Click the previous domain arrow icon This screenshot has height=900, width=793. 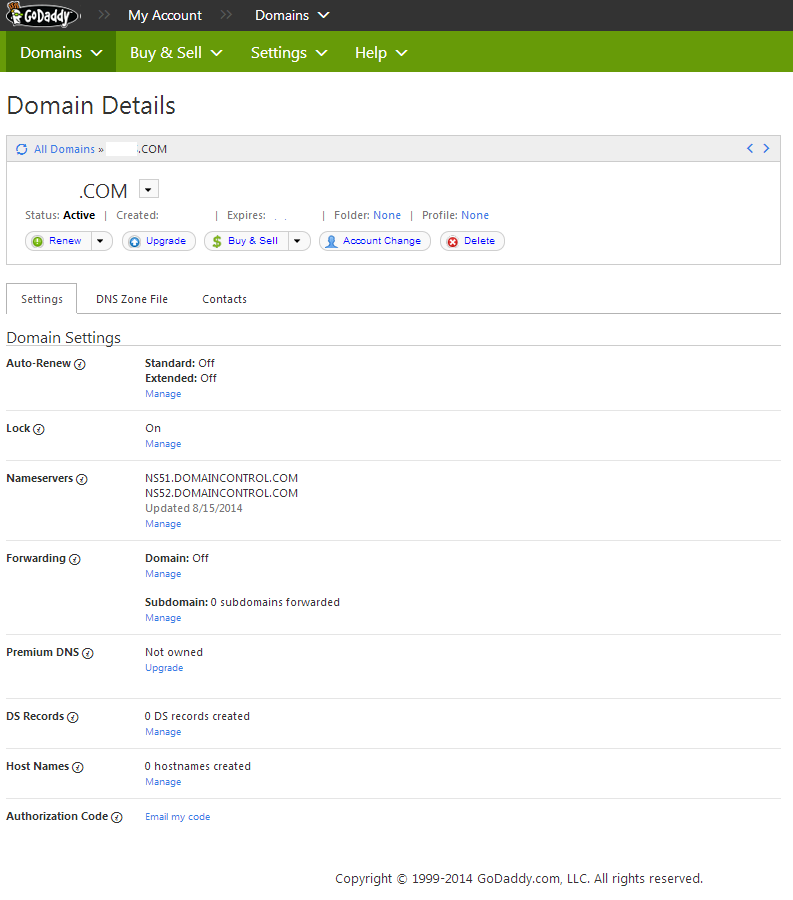(750, 149)
